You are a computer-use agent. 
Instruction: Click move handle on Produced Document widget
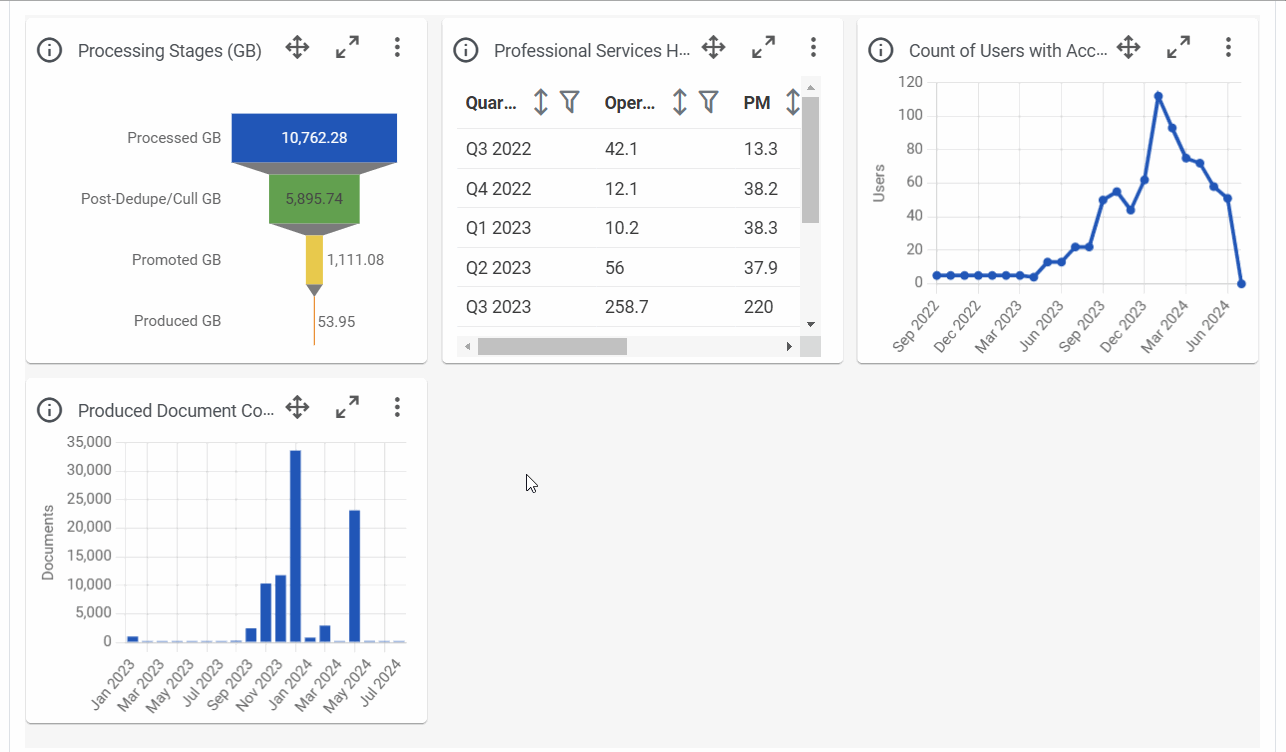[x=297, y=407]
